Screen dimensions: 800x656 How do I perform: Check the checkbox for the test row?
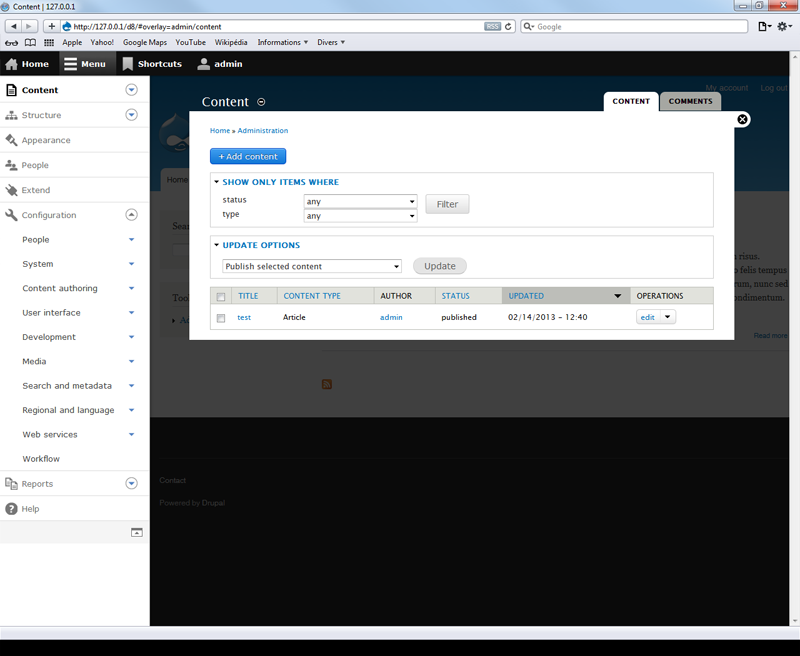coord(221,318)
